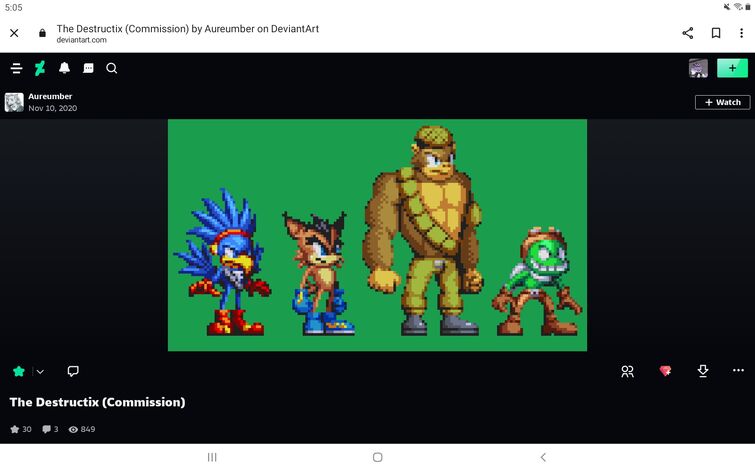Share the page using the share icon
This screenshot has height=472, width=755.
(688, 33)
